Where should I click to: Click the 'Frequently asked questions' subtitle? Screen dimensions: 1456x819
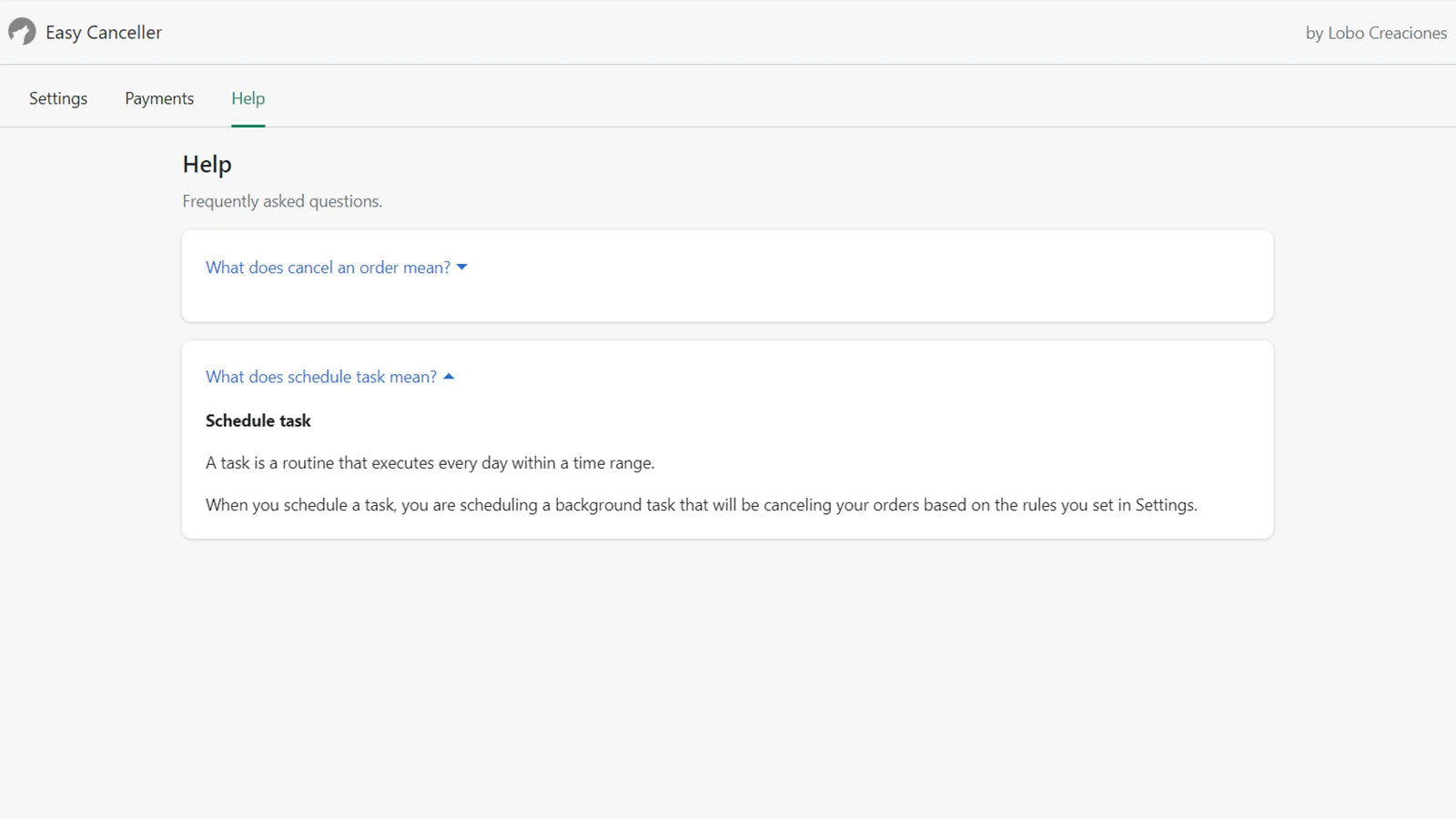(282, 201)
